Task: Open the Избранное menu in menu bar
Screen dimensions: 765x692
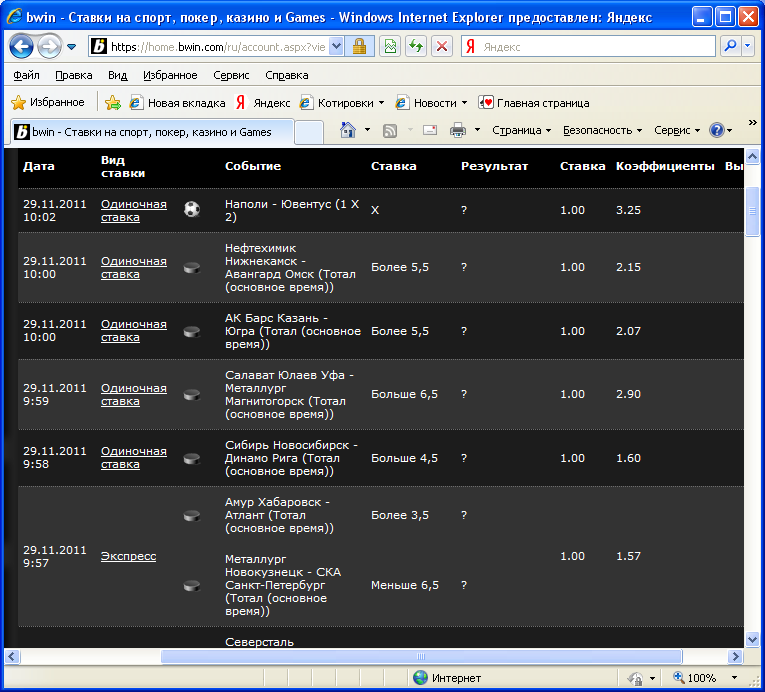Action: [x=170, y=75]
